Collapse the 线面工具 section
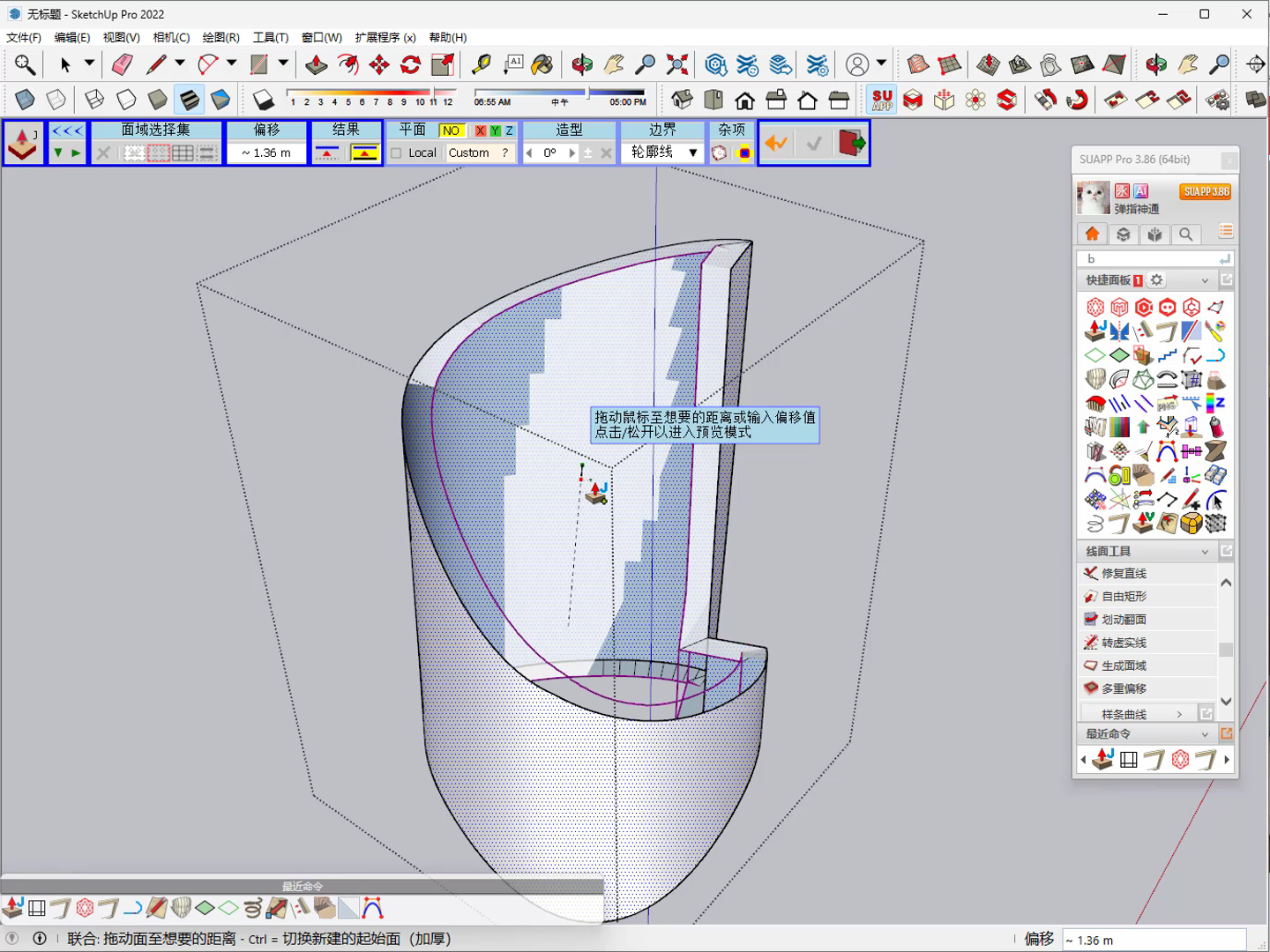The image size is (1270, 952). pyautogui.click(x=1205, y=551)
